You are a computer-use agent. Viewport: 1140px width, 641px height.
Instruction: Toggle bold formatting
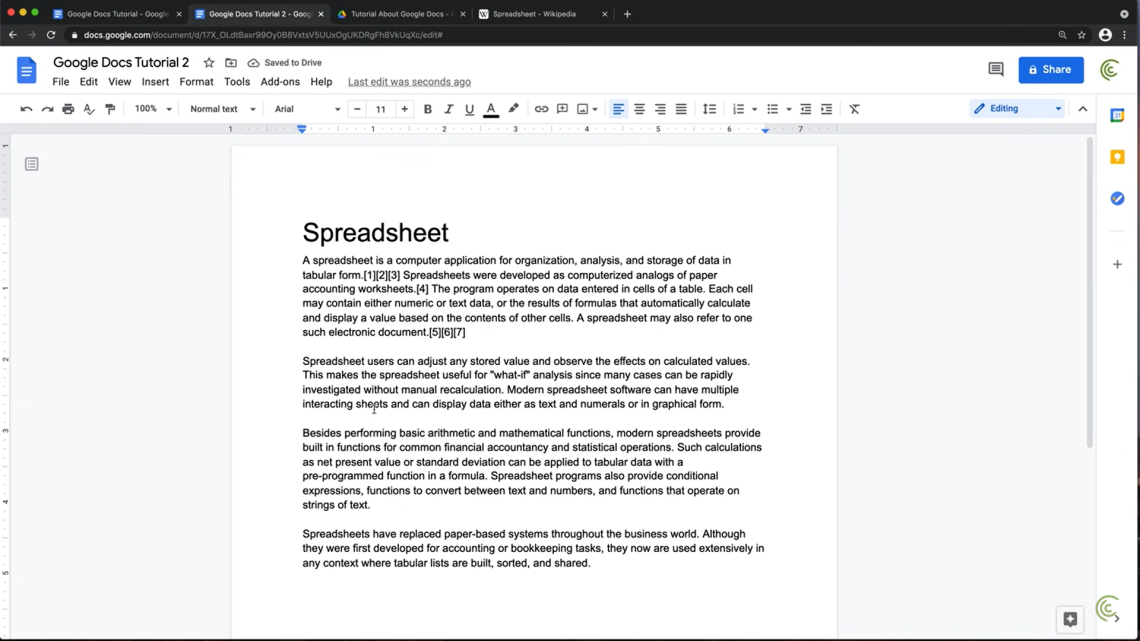coord(428,109)
